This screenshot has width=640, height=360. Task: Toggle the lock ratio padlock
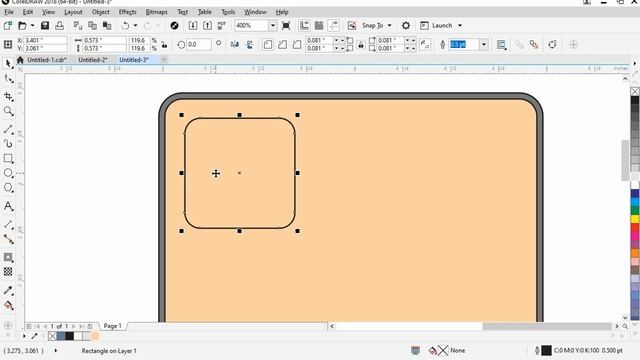tap(164, 44)
